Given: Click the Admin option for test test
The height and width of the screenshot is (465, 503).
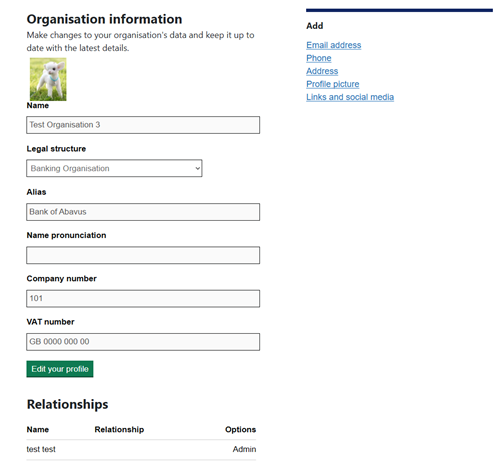Looking at the screenshot, I should pos(244,449).
